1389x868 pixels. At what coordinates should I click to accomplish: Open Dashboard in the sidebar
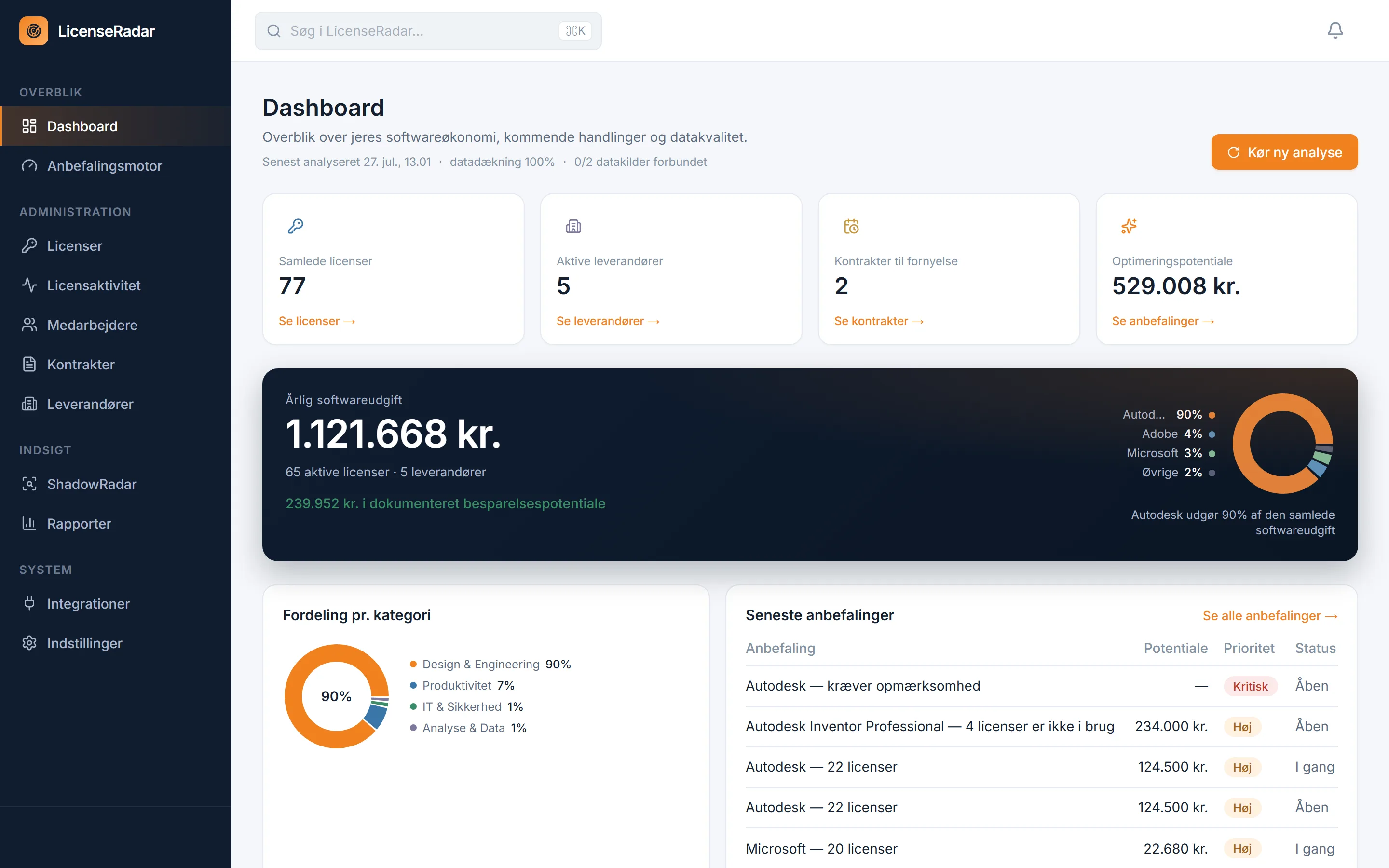coord(115,126)
